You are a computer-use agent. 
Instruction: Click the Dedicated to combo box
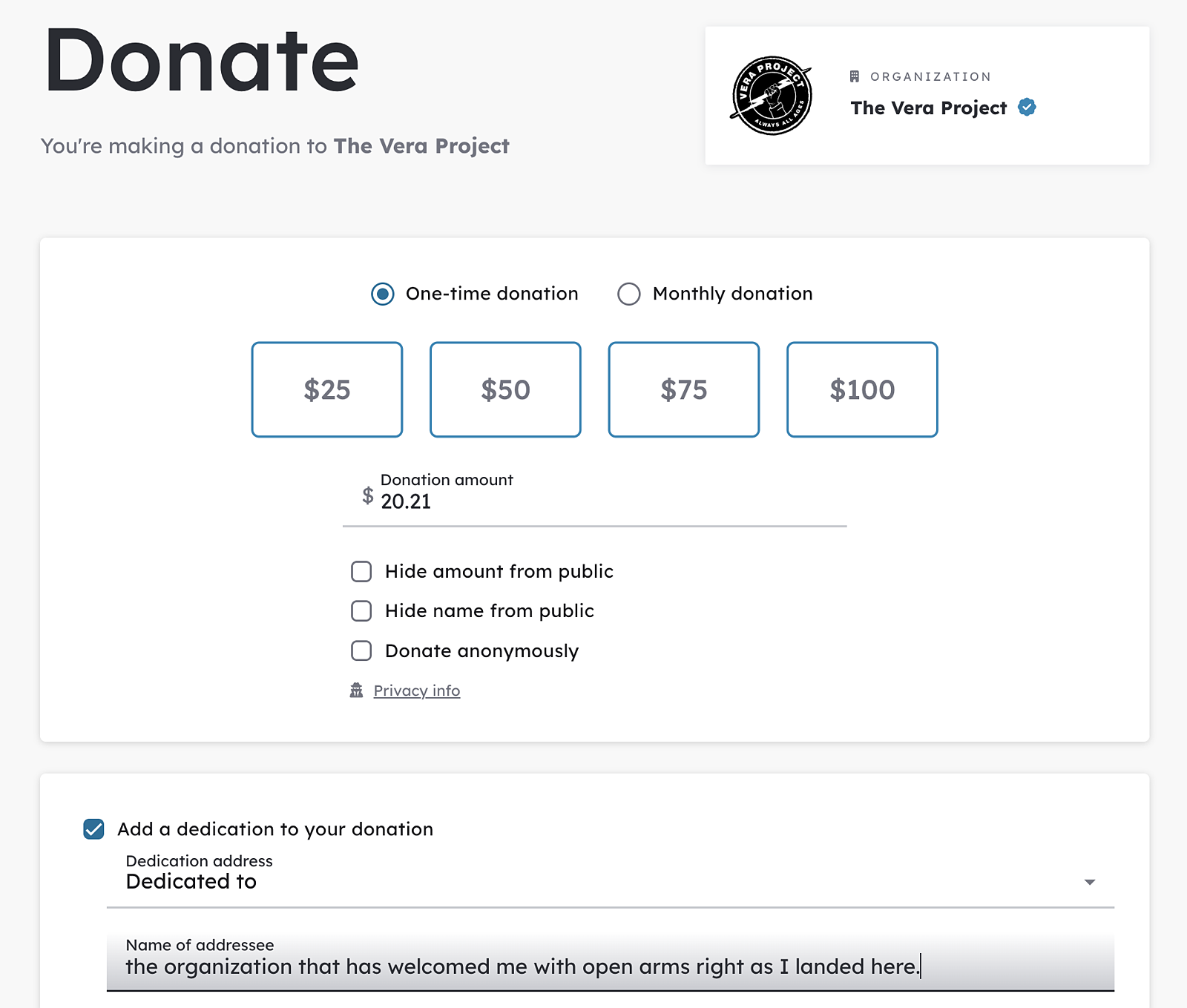[611, 878]
